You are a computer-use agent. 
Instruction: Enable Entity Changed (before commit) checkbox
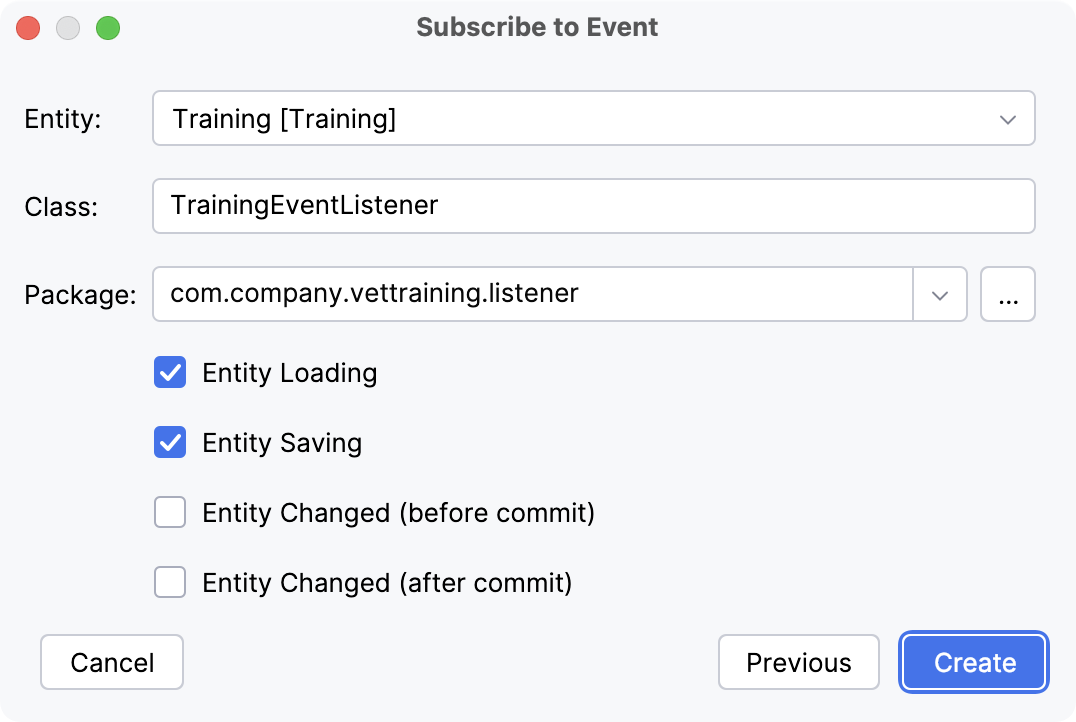tap(170, 513)
